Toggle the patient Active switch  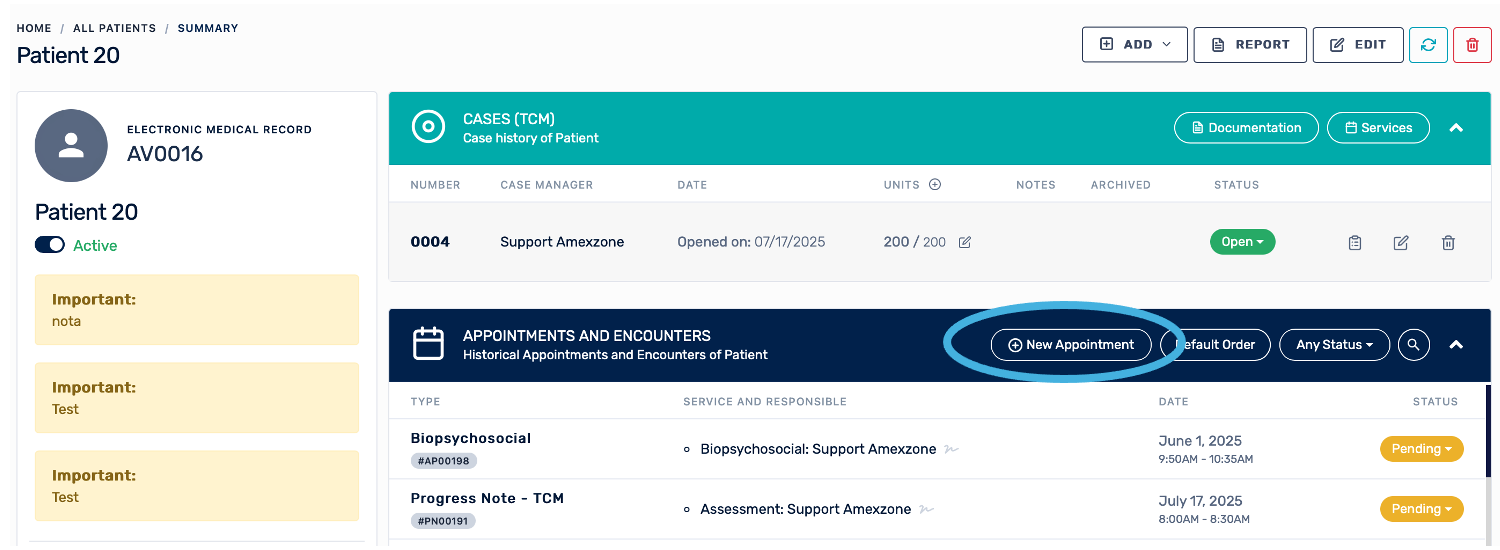[50, 245]
